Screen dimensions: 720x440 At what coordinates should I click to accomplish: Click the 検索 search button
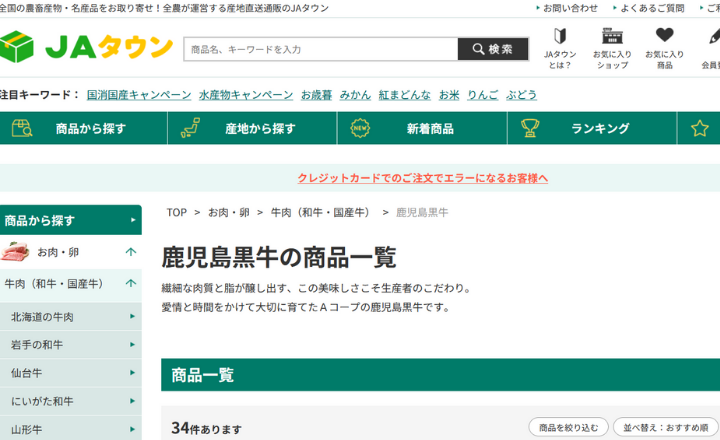493,49
